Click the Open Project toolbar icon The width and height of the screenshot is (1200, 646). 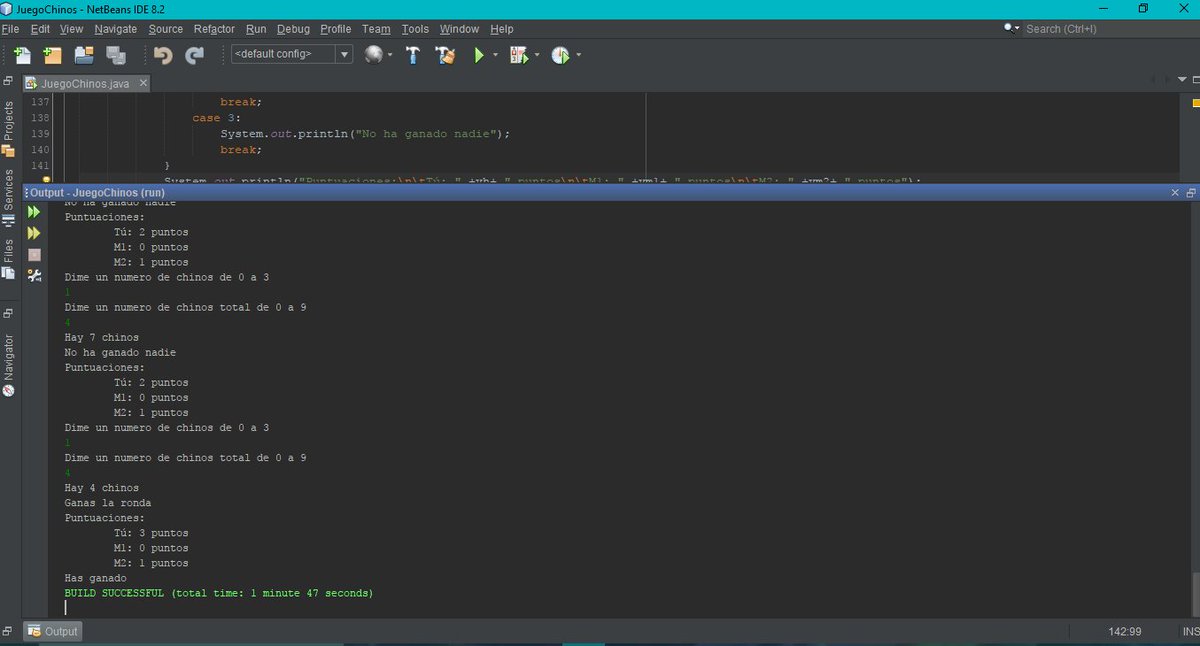[x=84, y=55]
